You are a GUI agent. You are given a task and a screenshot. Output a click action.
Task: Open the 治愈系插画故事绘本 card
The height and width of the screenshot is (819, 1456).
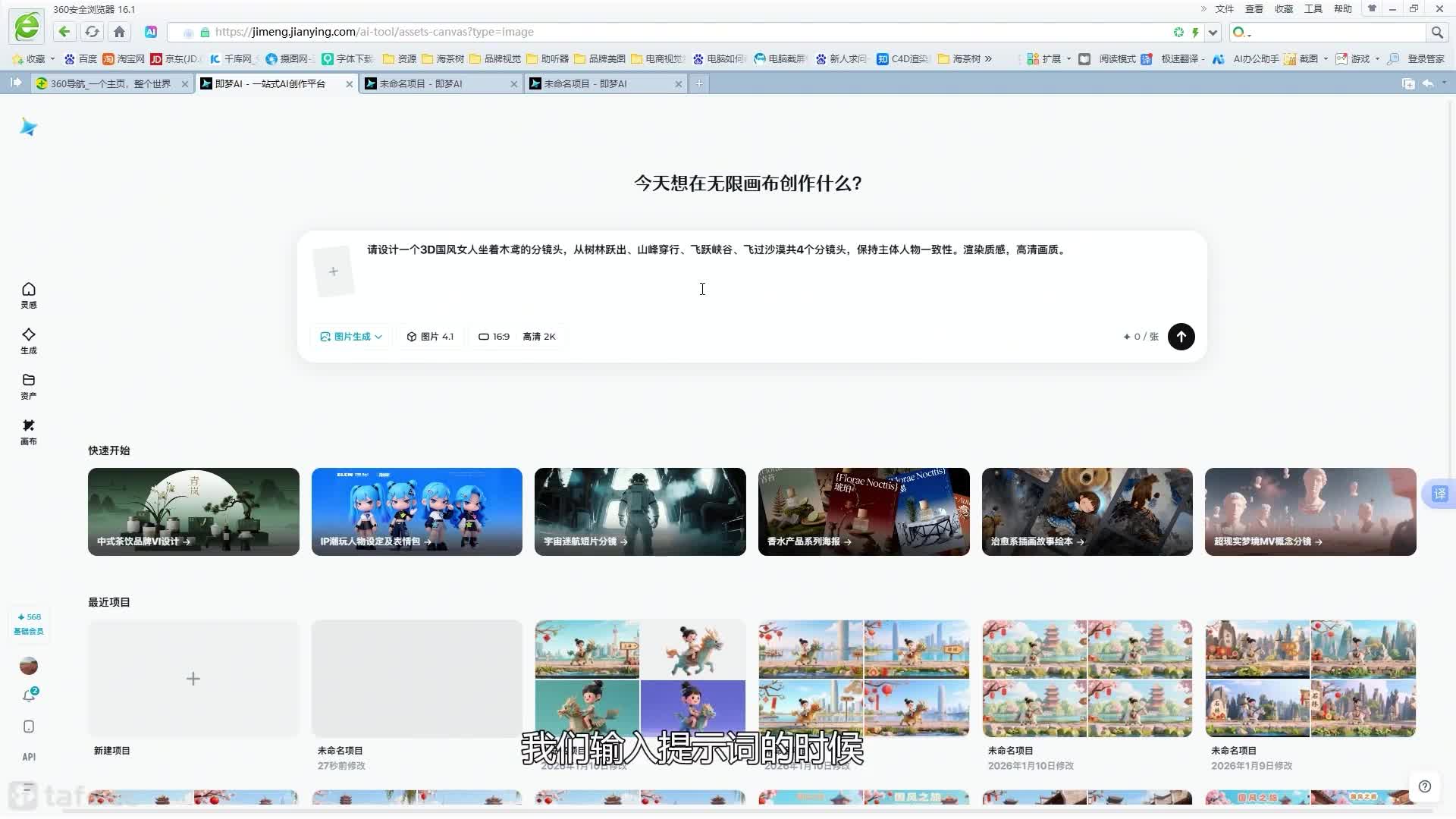(1087, 512)
